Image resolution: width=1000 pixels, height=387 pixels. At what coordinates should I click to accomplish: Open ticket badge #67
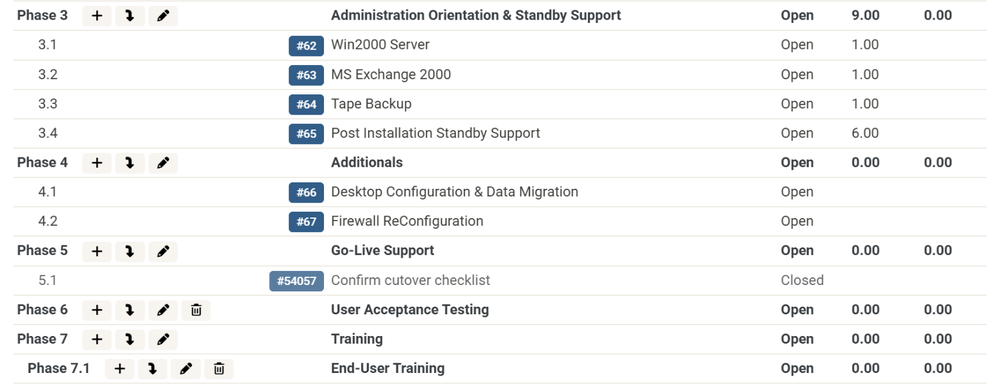(x=306, y=222)
